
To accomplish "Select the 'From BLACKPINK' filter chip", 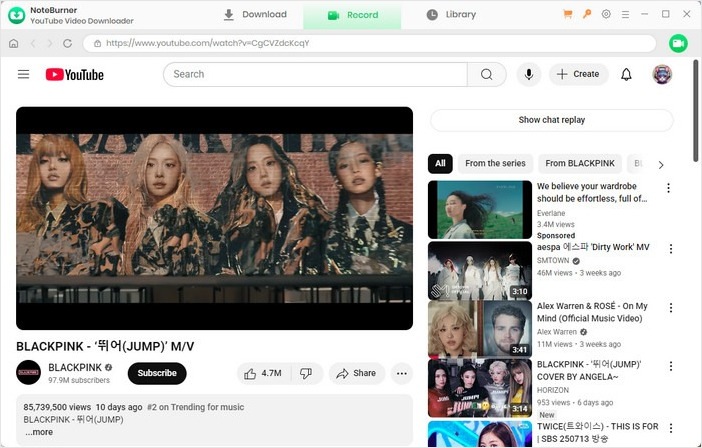I will click(x=582, y=164).
